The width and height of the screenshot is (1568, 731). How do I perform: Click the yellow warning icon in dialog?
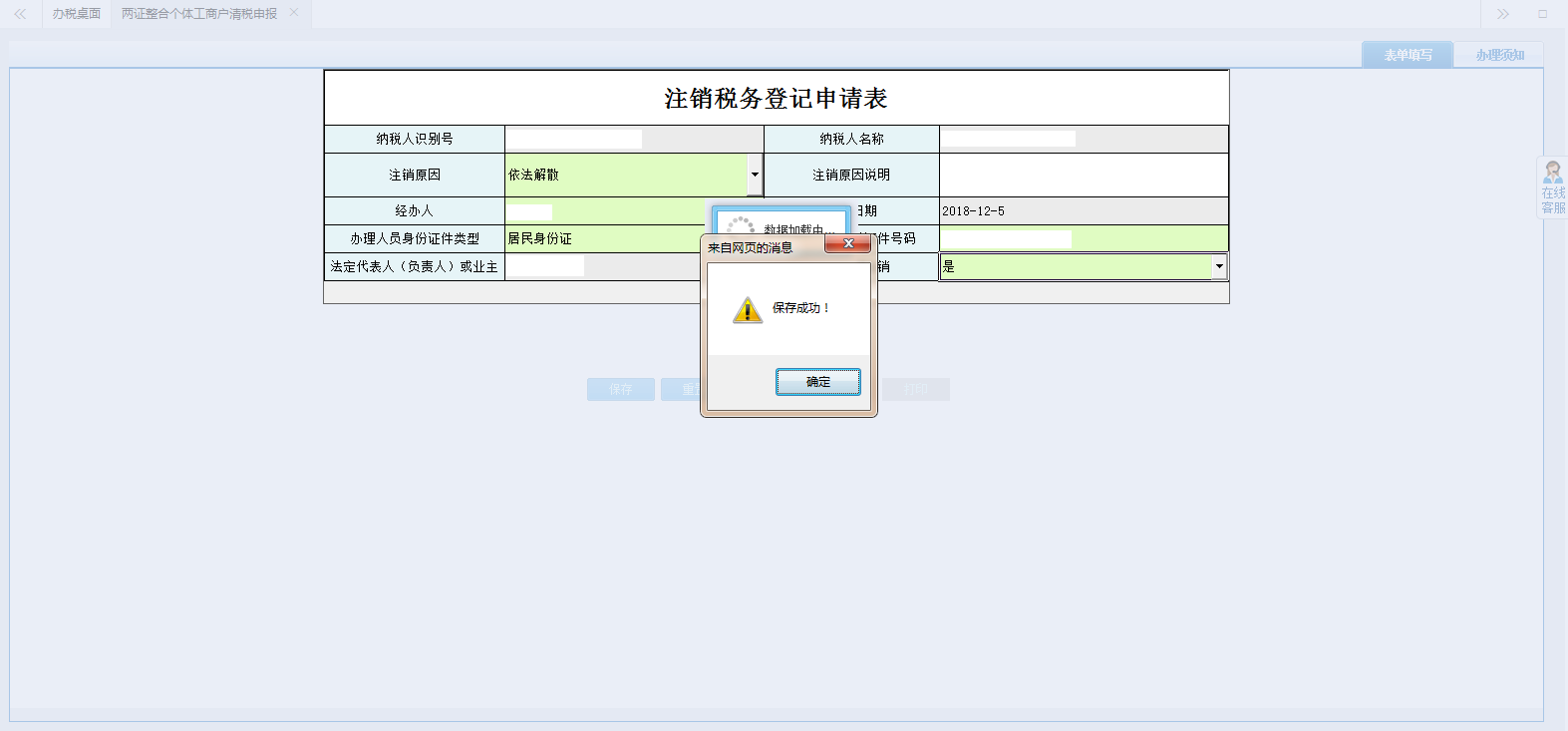(x=747, y=310)
